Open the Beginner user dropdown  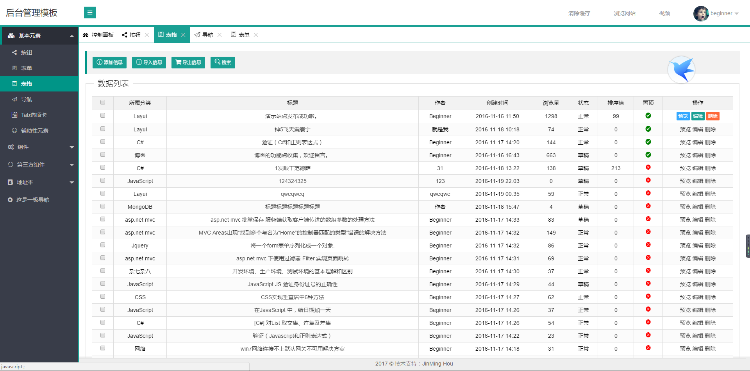click(x=725, y=13)
